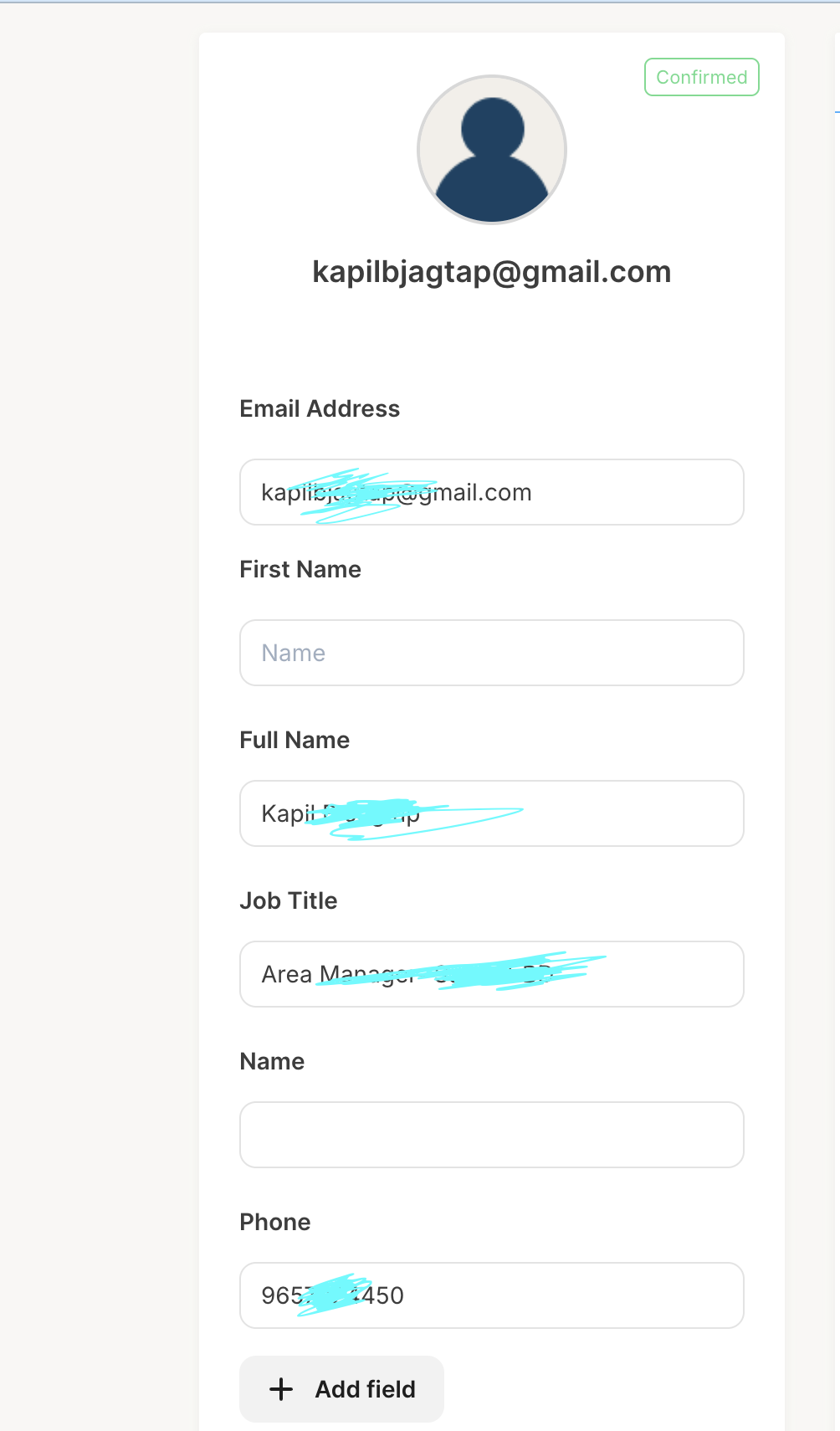840x1431 pixels.
Task: Focus the empty Name input field
Action: 492,1135
